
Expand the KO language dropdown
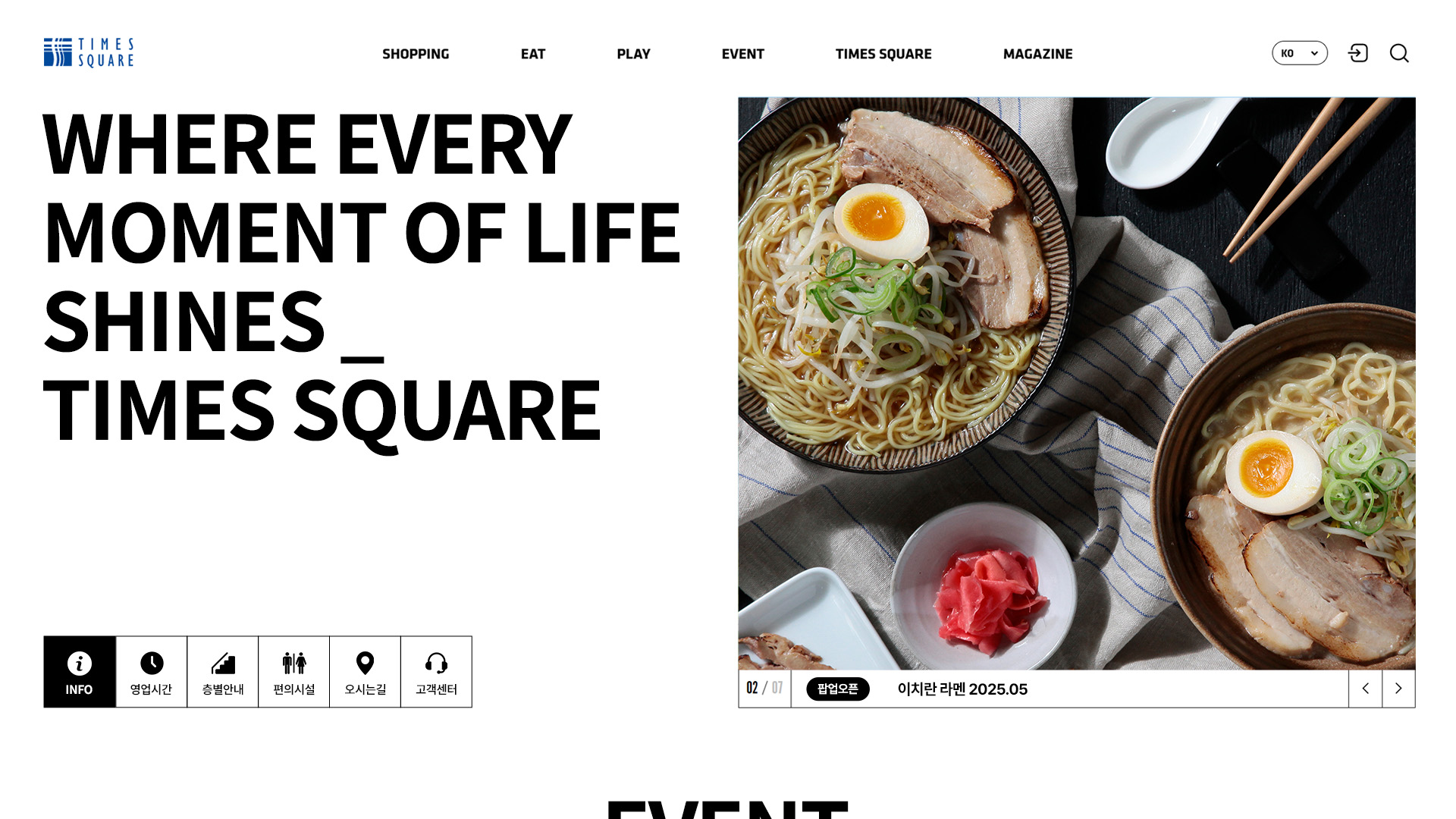click(x=1300, y=53)
